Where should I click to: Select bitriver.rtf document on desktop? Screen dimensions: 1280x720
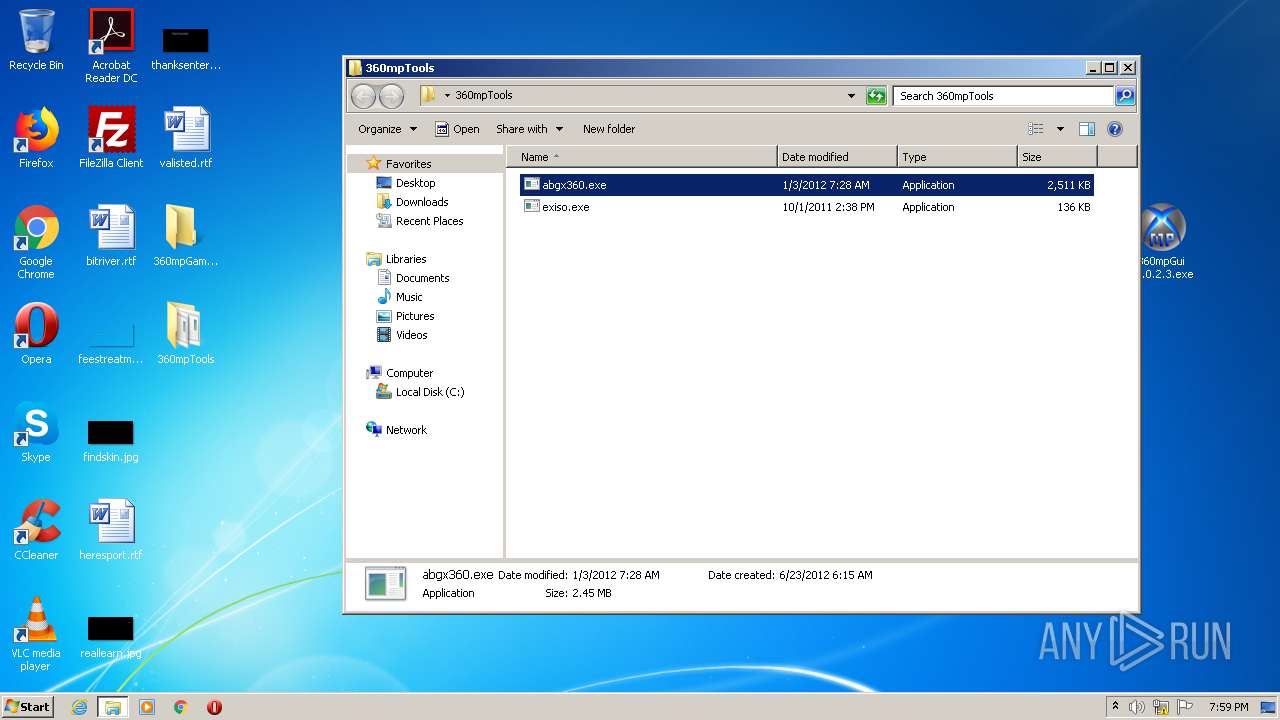coord(111,235)
